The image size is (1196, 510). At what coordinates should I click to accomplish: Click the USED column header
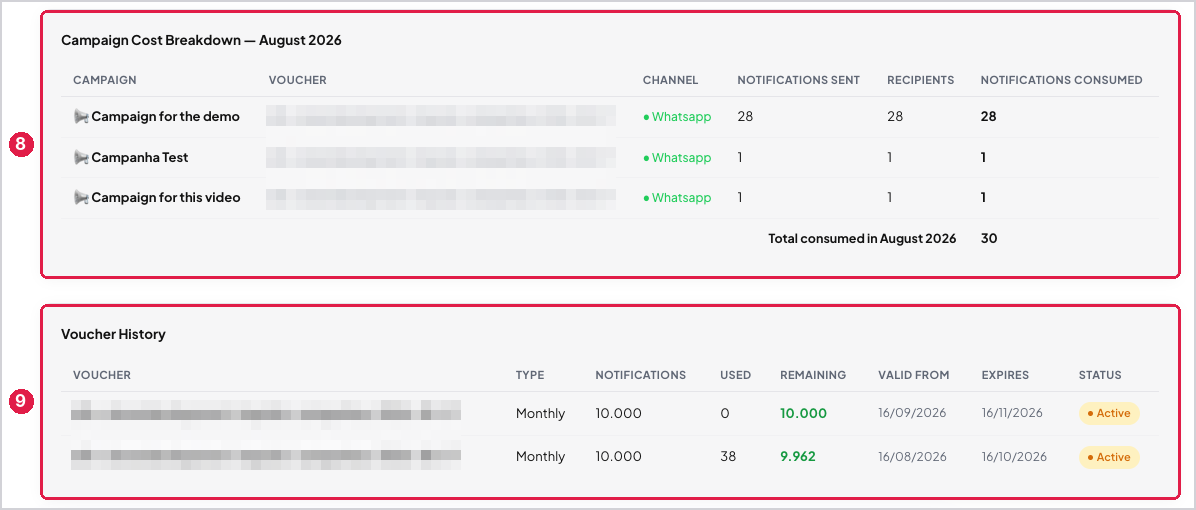735,375
